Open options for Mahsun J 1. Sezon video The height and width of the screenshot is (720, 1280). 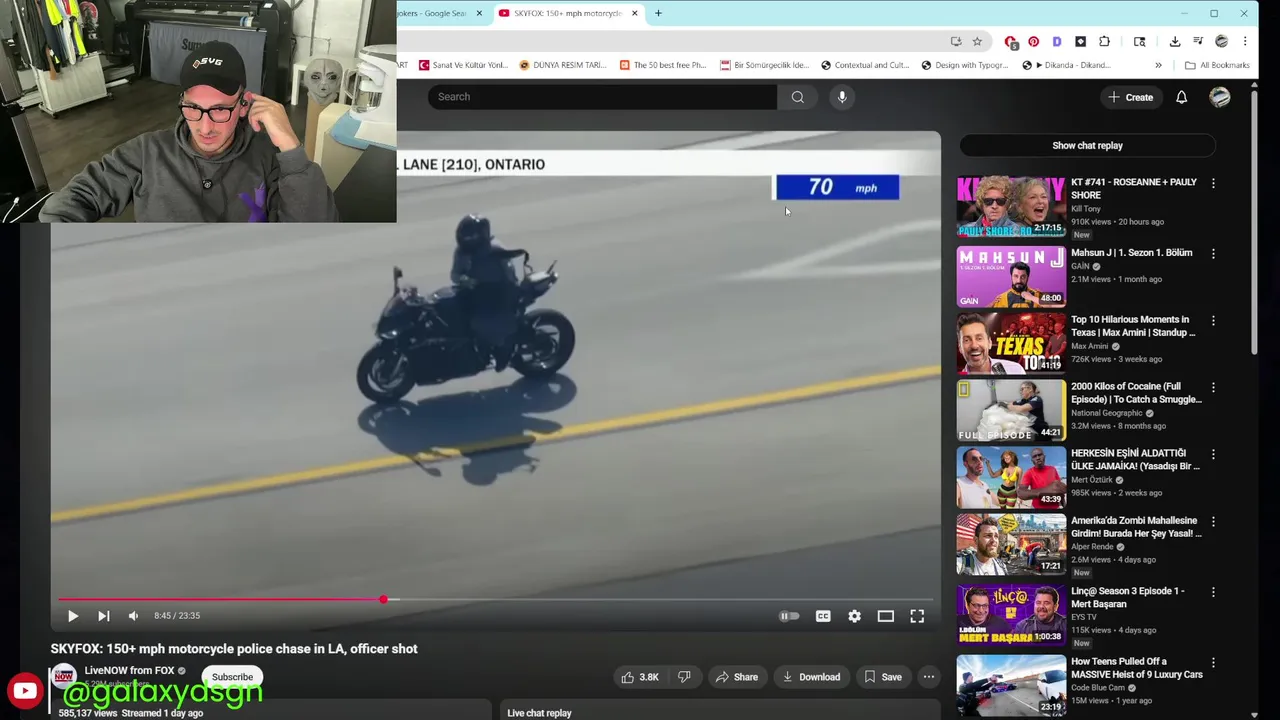[x=1213, y=254]
